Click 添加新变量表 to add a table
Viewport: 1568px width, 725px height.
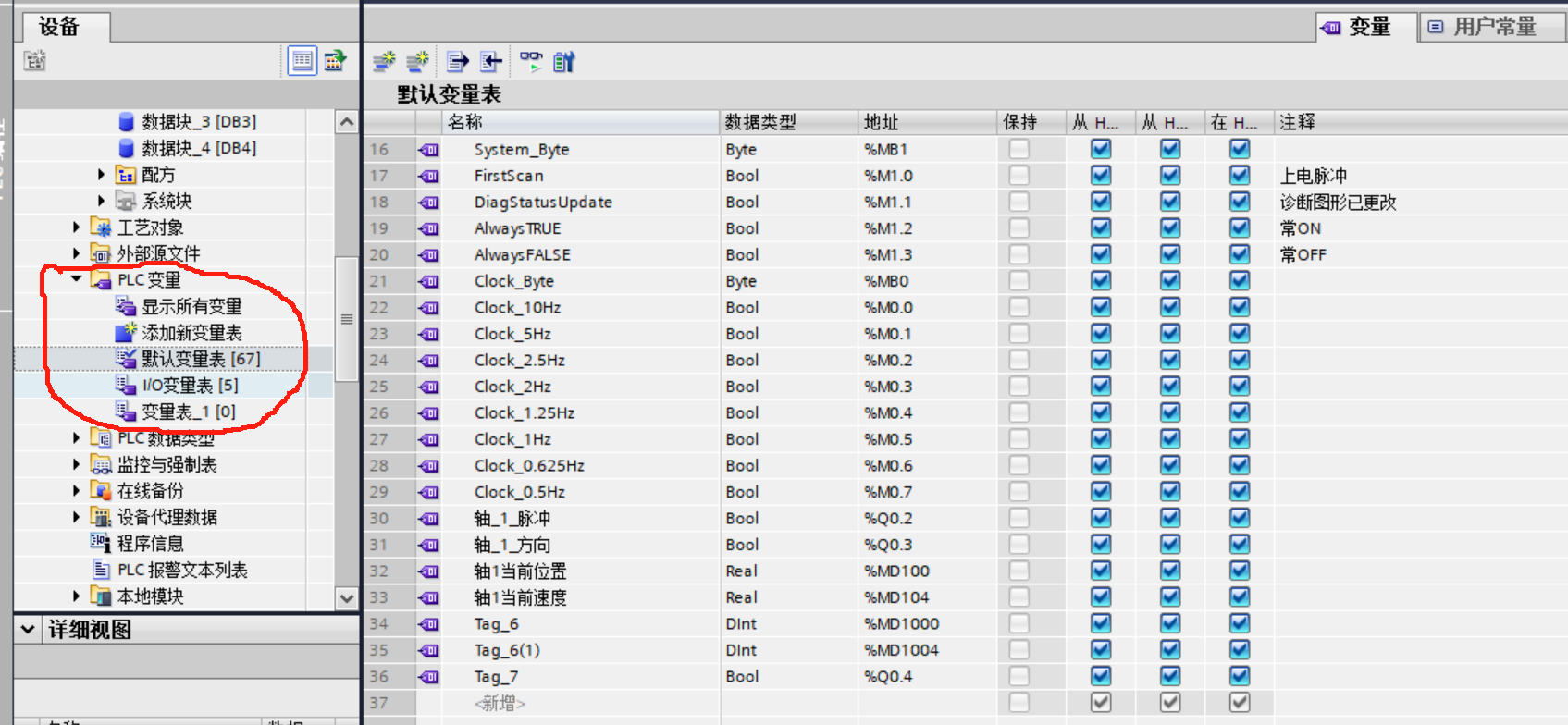pyautogui.click(x=191, y=332)
